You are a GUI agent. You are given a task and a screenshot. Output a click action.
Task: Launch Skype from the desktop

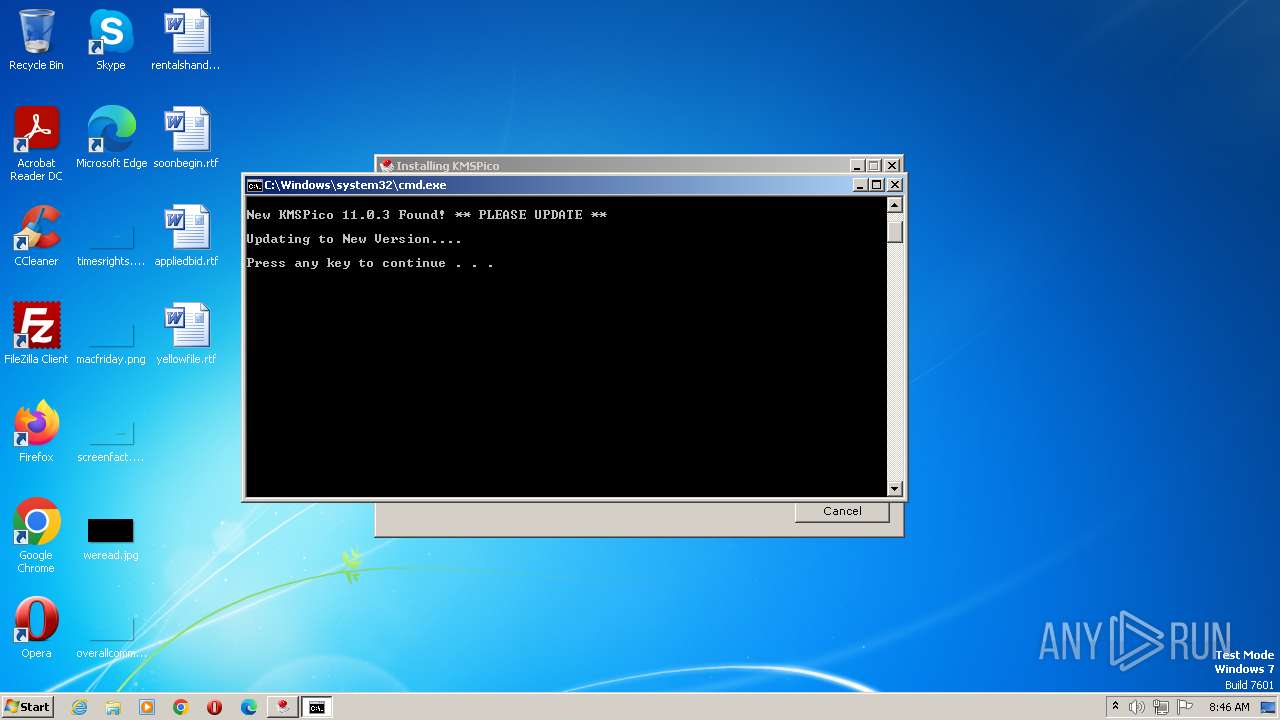[x=110, y=40]
